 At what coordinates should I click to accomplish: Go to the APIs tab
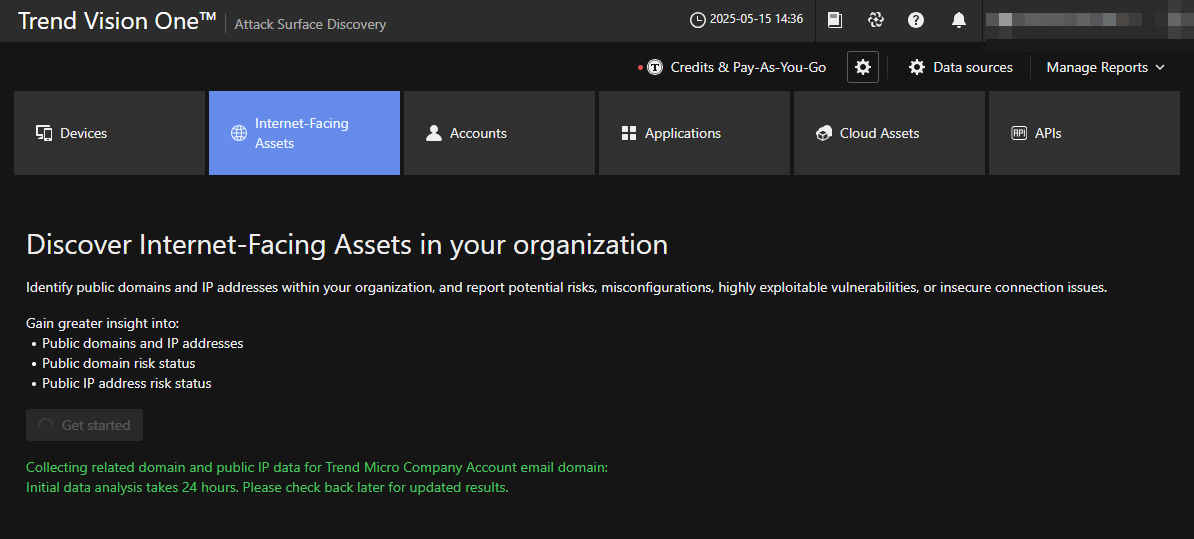[1084, 133]
